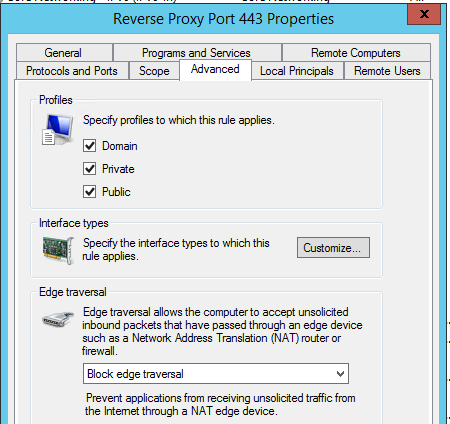Select the Advanced tab
Viewport: 450px width, 424px height.
point(215,70)
